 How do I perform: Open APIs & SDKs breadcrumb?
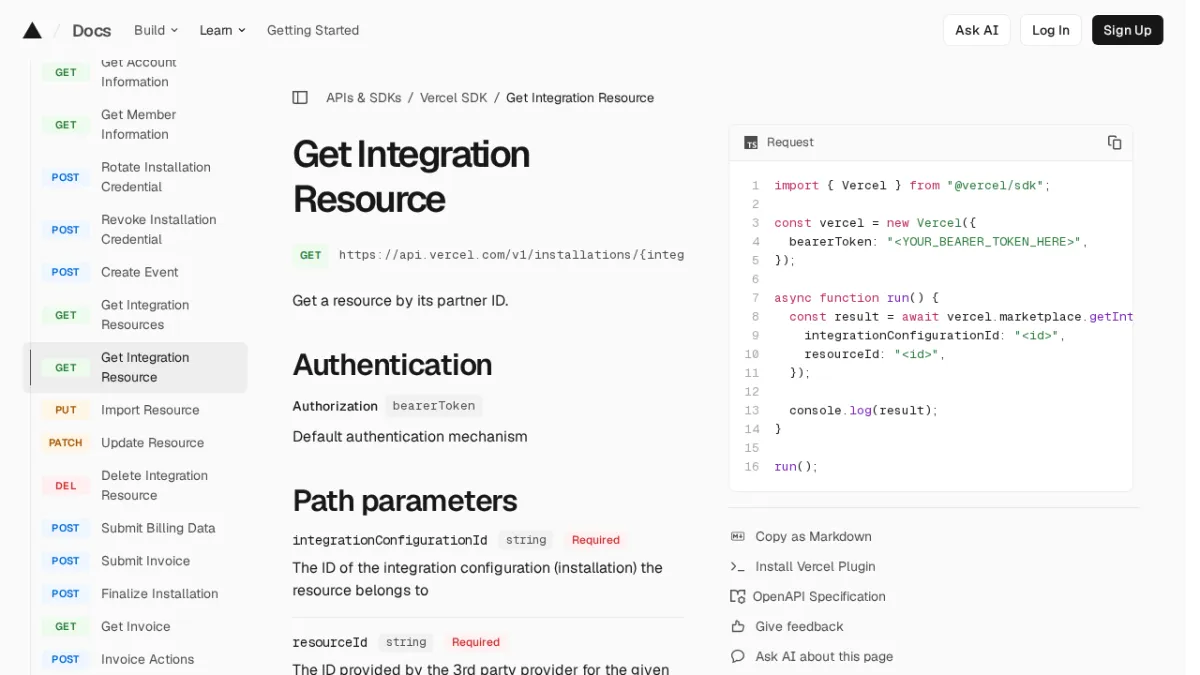[x=364, y=98]
